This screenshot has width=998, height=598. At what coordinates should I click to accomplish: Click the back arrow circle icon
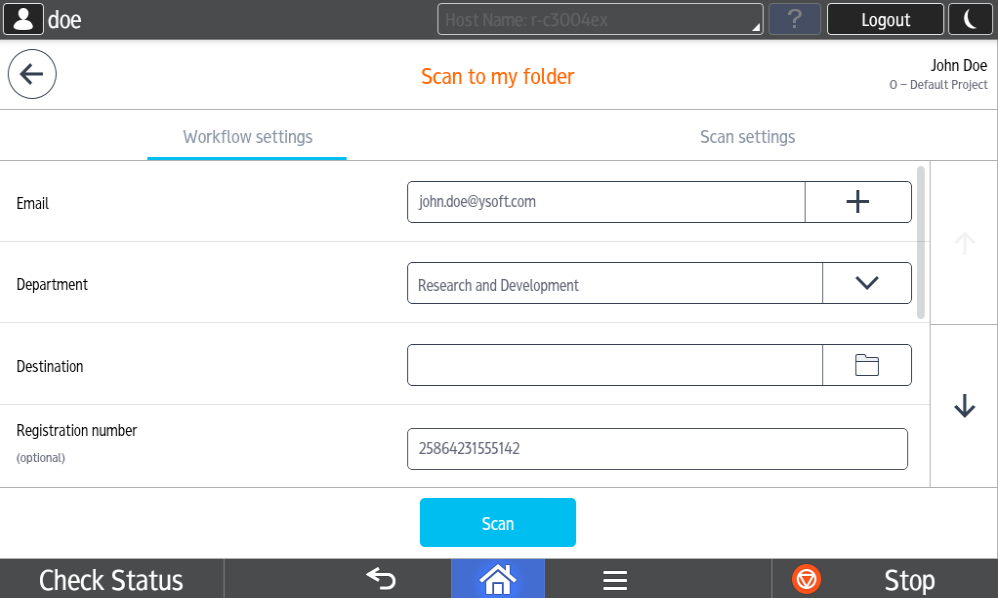[32, 74]
